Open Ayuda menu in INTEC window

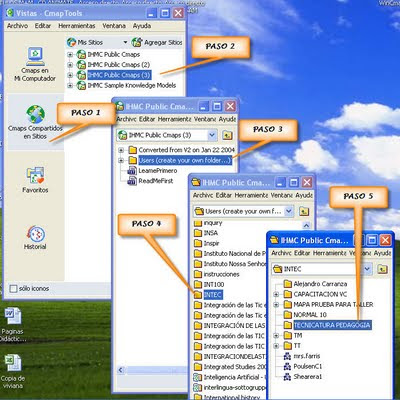point(382,253)
